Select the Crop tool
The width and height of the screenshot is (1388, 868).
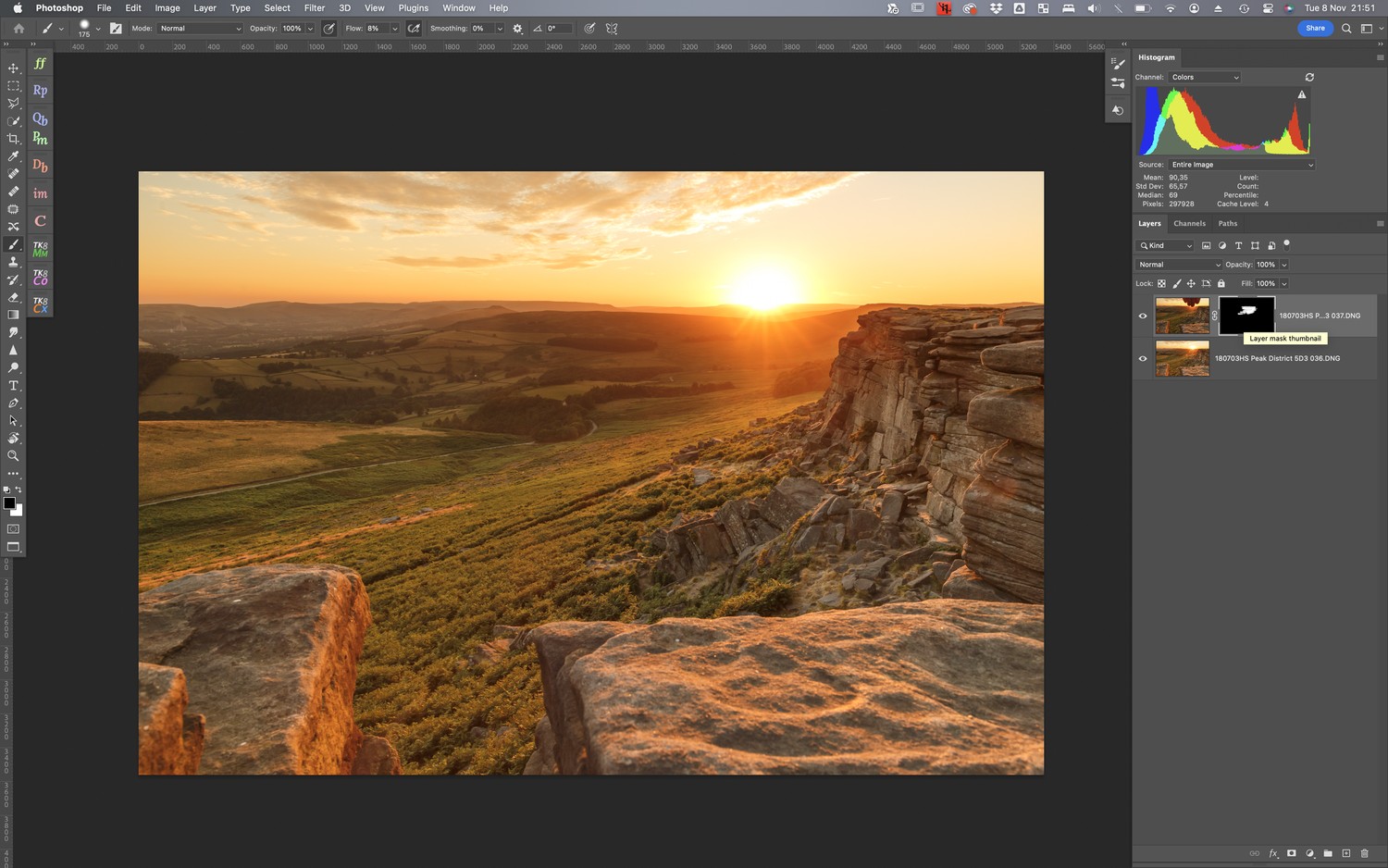(13, 139)
